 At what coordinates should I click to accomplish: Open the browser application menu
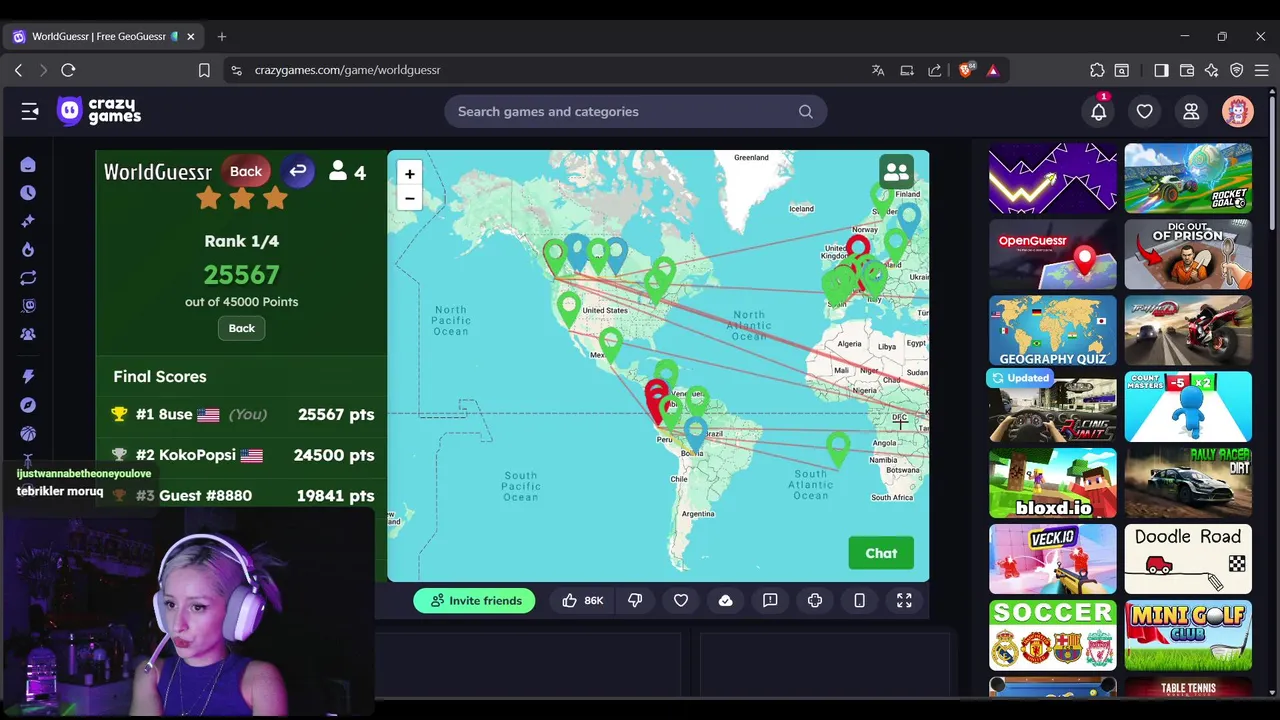(1261, 70)
